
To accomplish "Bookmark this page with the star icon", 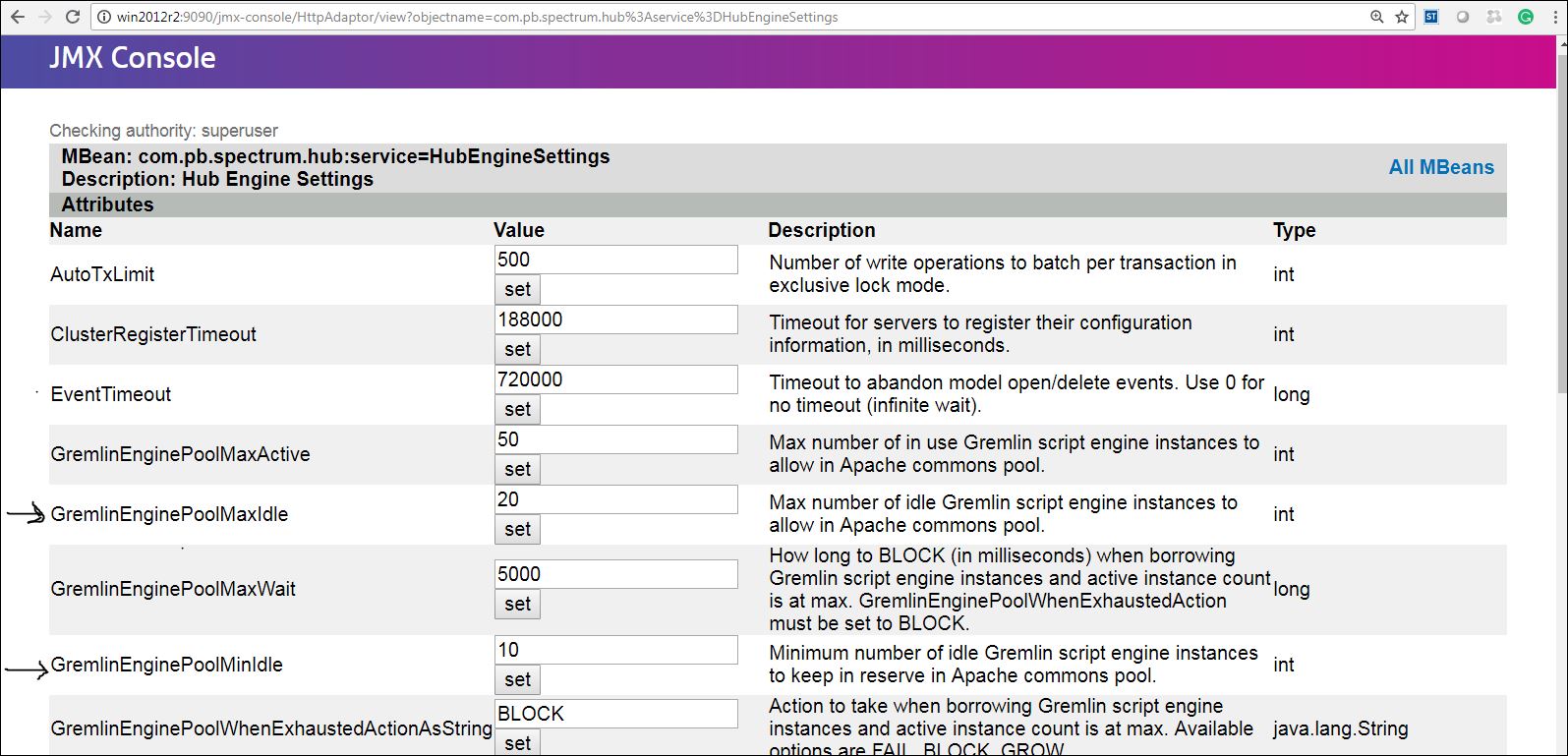I will tap(1402, 17).
